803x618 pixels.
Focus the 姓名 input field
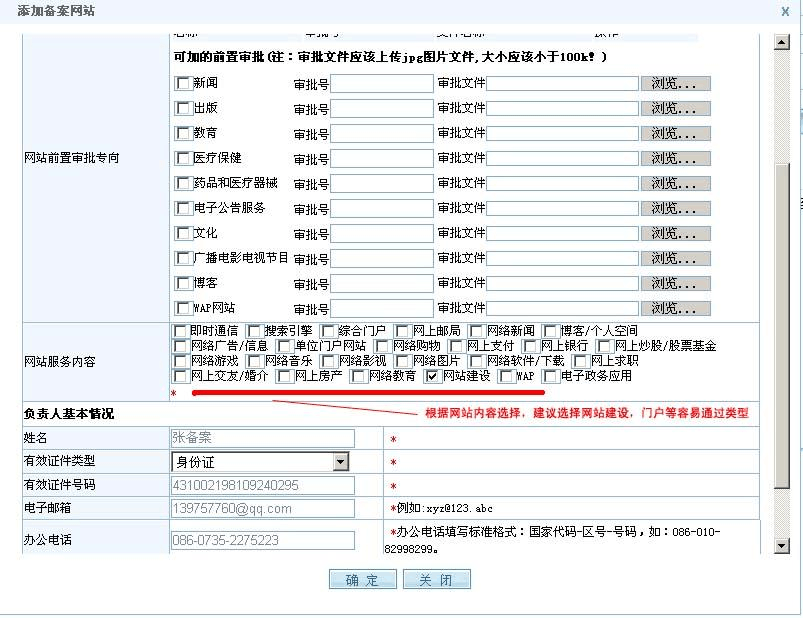point(263,438)
